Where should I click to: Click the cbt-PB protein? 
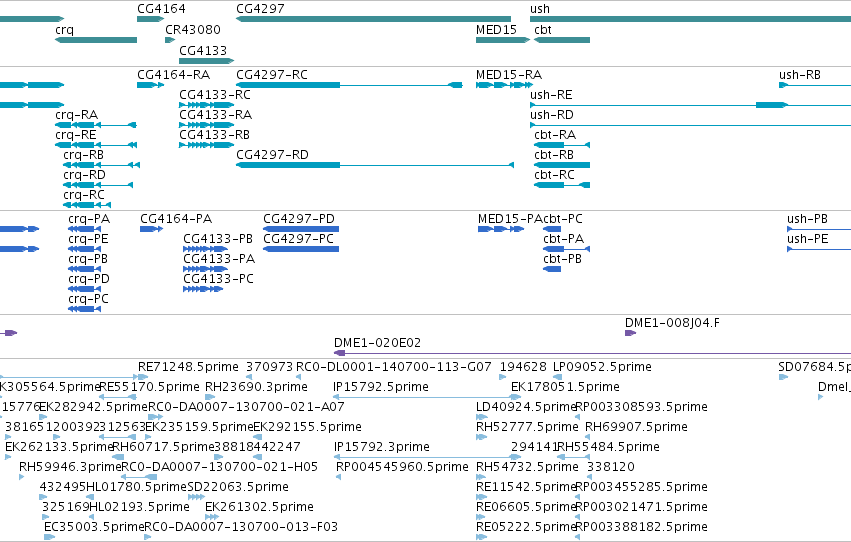pos(552,269)
